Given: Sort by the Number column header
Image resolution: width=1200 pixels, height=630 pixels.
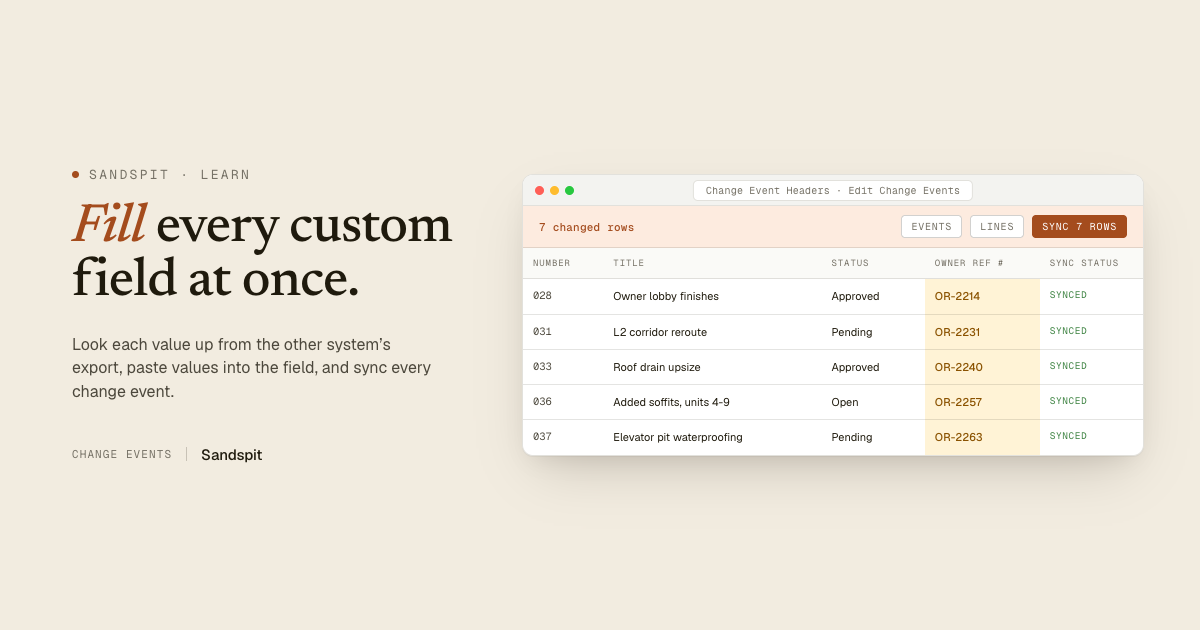Looking at the screenshot, I should click(551, 263).
